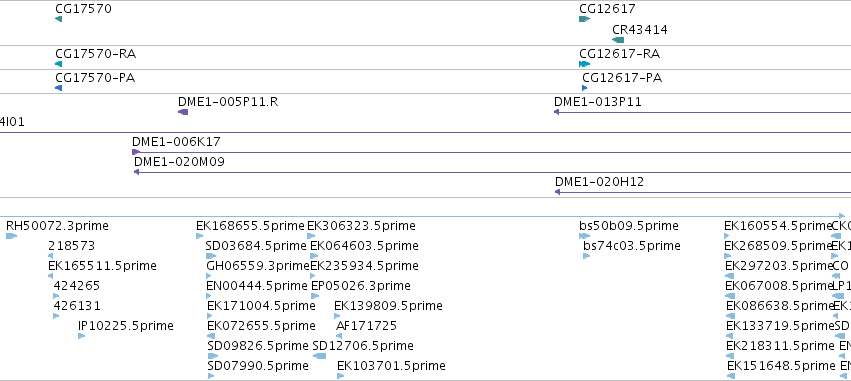851x381 pixels.
Task: Click the bs74c03.5prime EST label
Action: 632,246
